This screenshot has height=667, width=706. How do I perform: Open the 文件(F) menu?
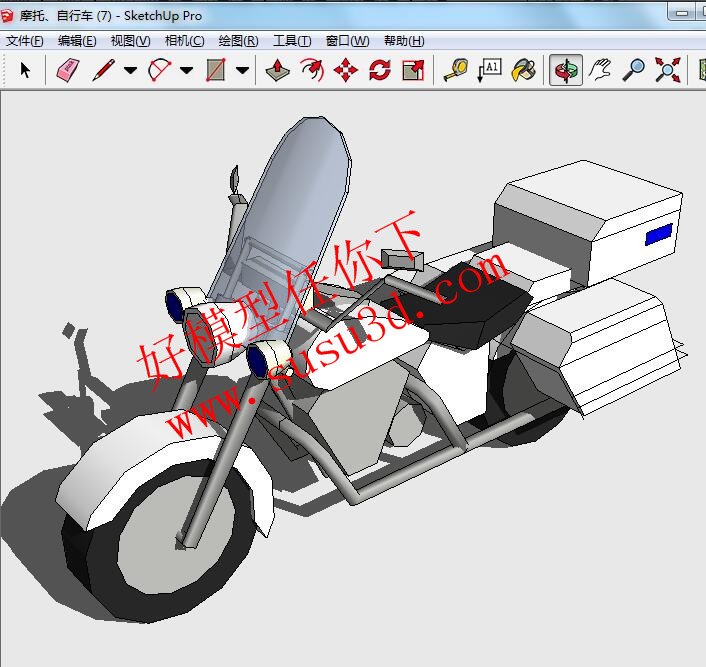click(24, 41)
